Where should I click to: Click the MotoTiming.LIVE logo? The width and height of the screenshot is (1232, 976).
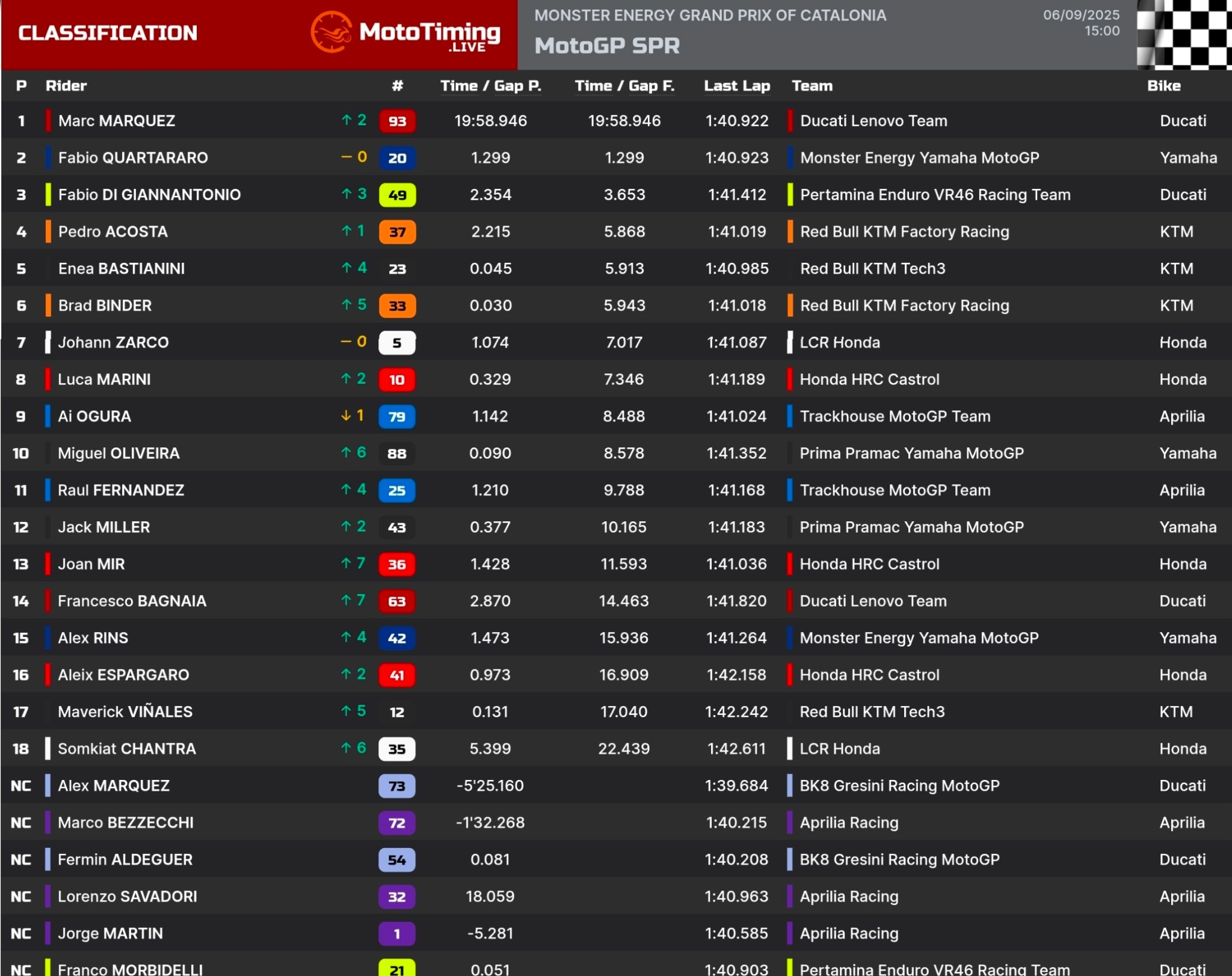(x=405, y=33)
